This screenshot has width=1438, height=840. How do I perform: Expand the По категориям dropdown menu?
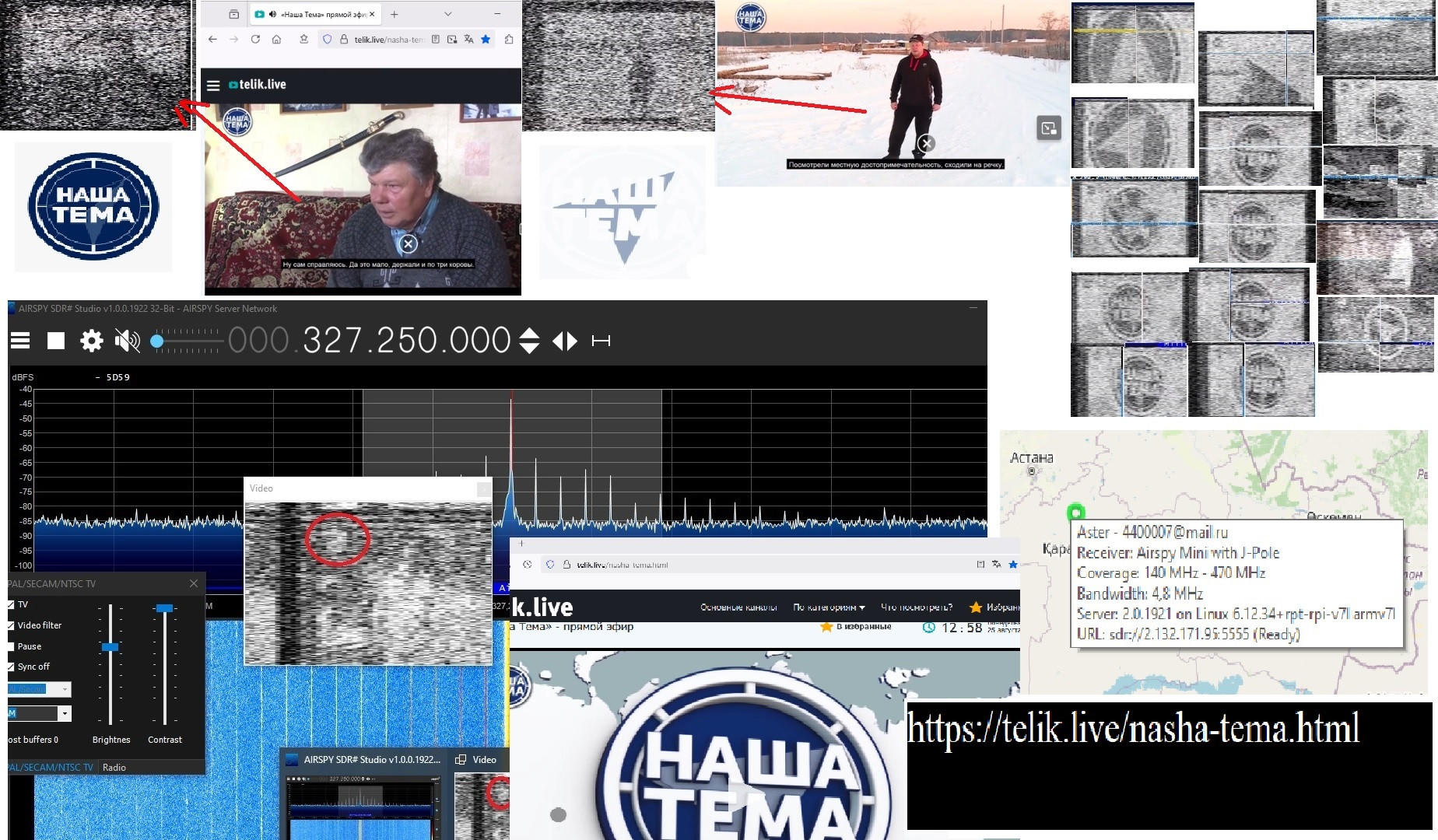click(x=829, y=607)
